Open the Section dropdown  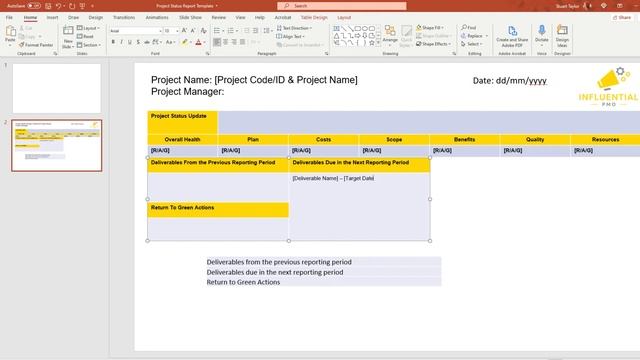point(89,45)
